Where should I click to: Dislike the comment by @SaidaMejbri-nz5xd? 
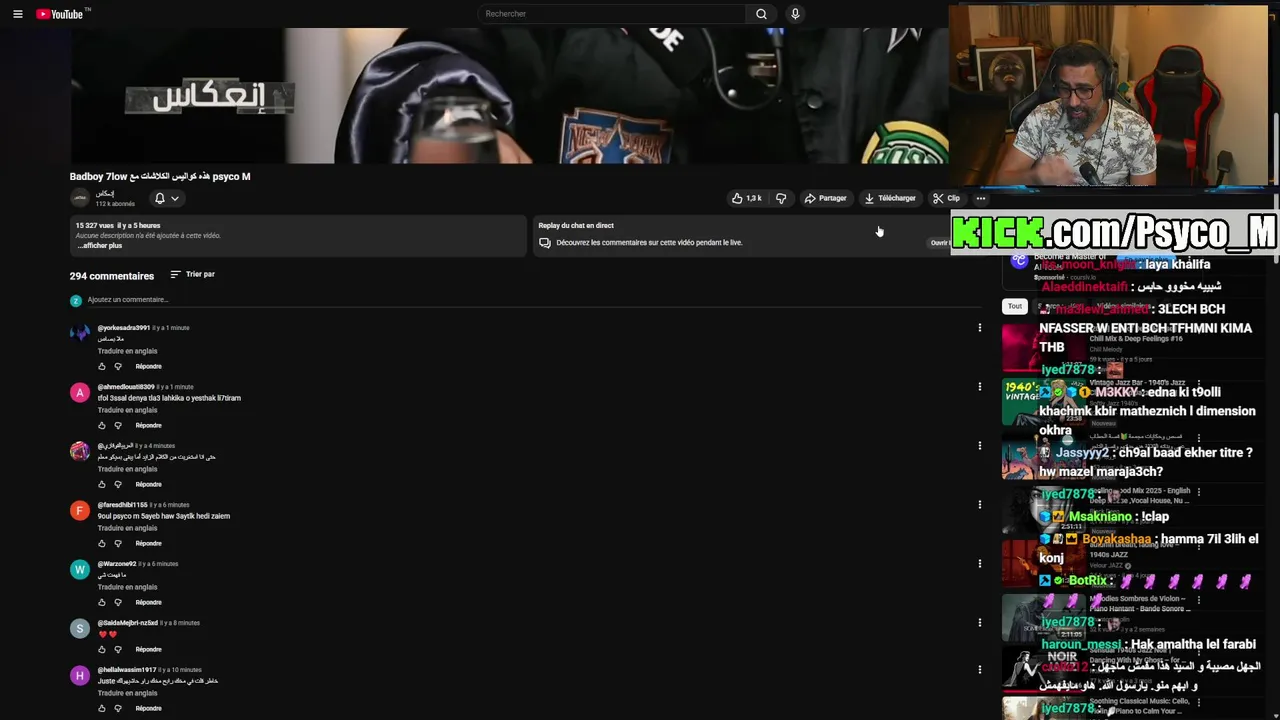pos(118,649)
